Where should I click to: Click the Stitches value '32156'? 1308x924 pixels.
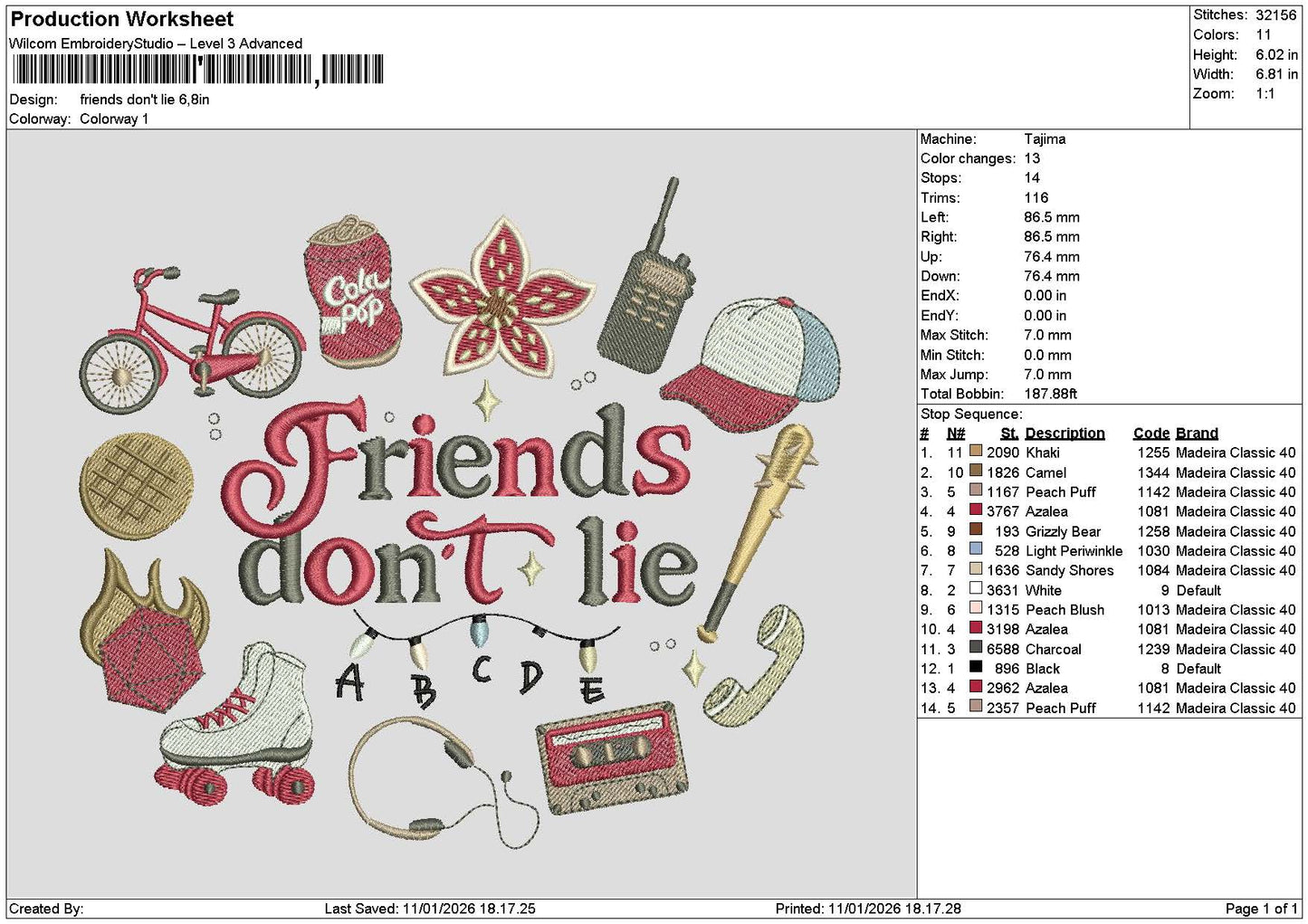[x=1276, y=15]
